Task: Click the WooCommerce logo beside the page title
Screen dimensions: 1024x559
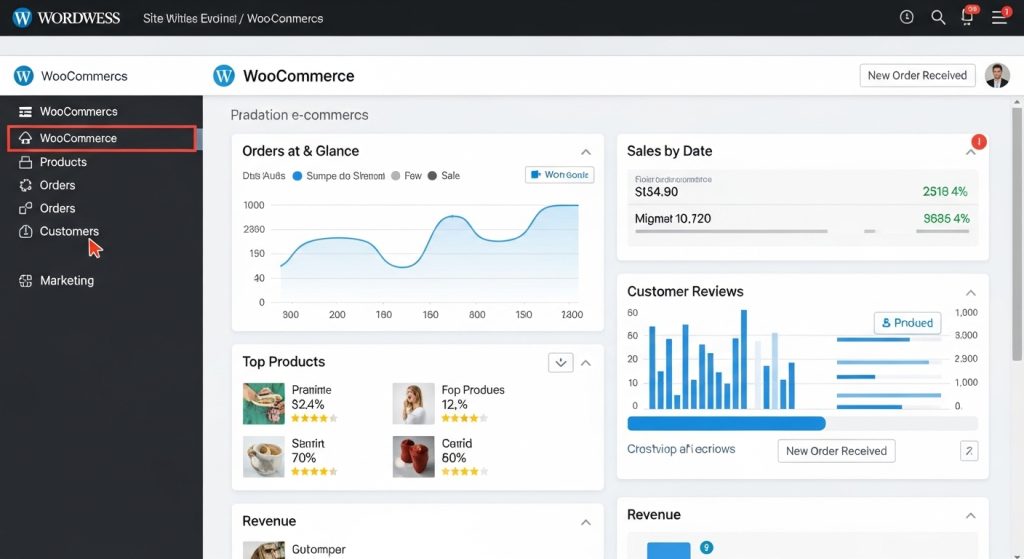Action: (x=223, y=76)
